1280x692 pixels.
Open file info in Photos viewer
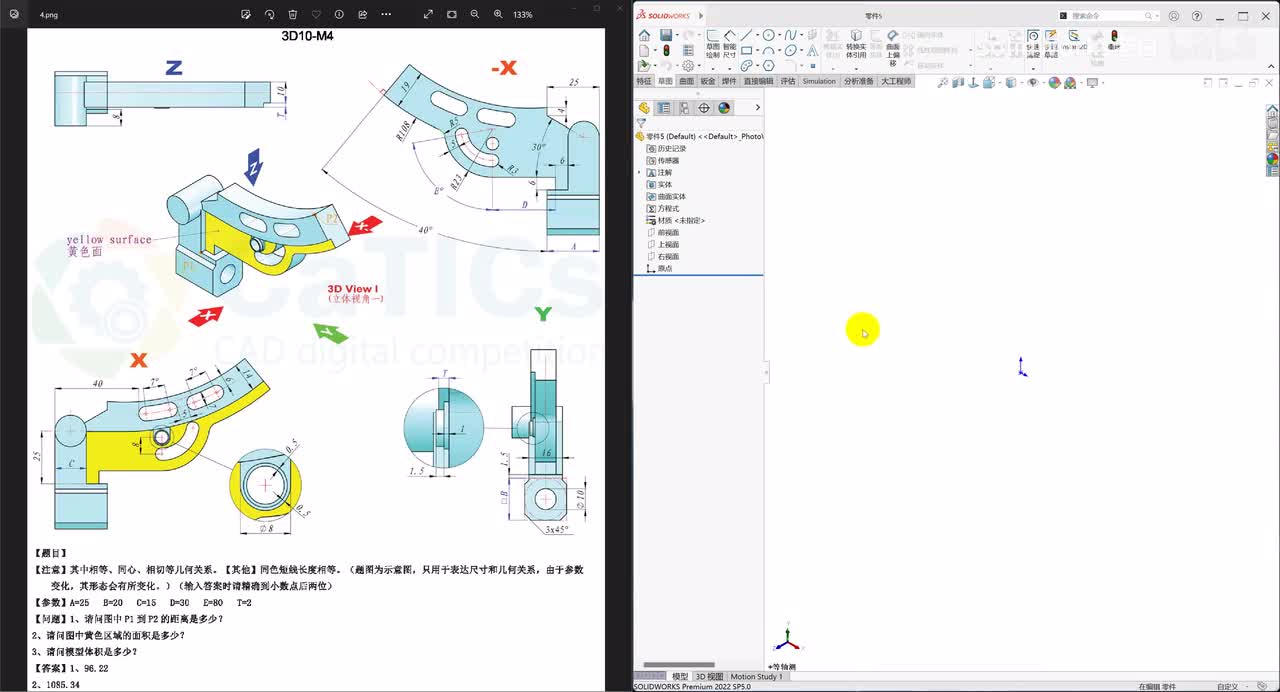pos(339,15)
